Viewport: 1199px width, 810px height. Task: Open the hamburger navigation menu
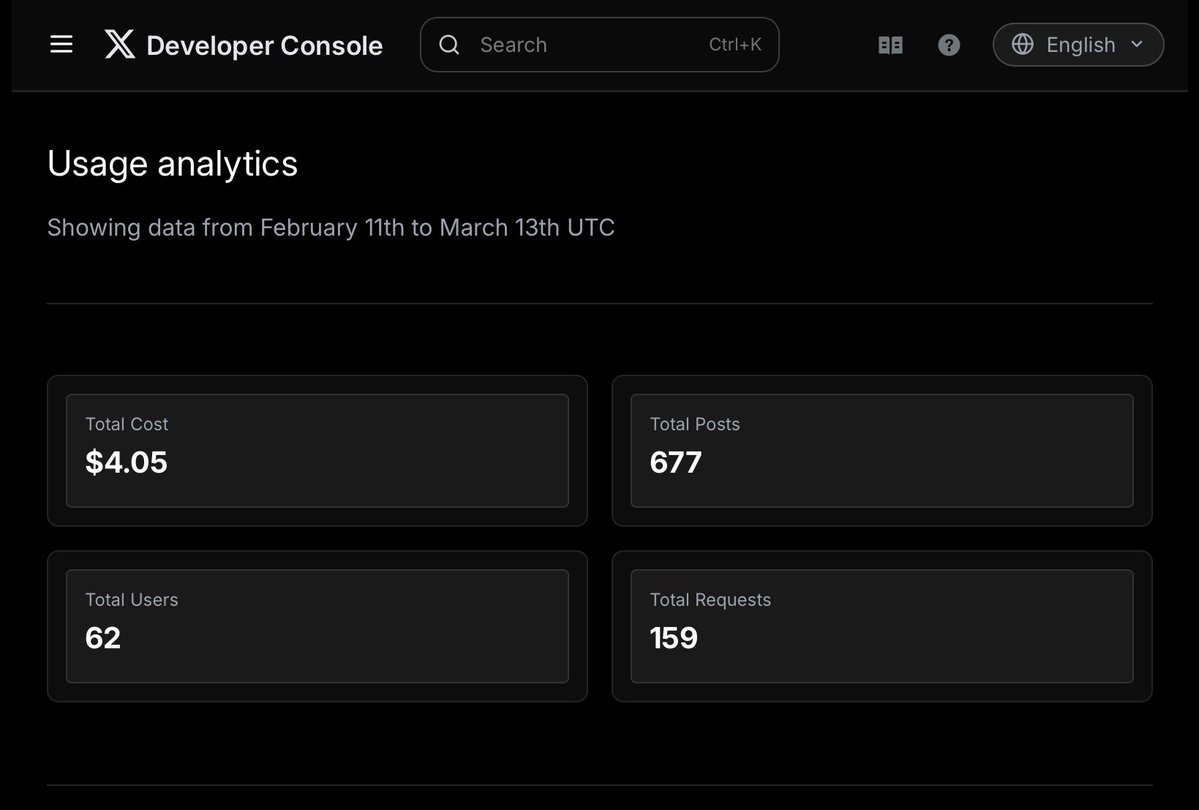coord(61,44)
